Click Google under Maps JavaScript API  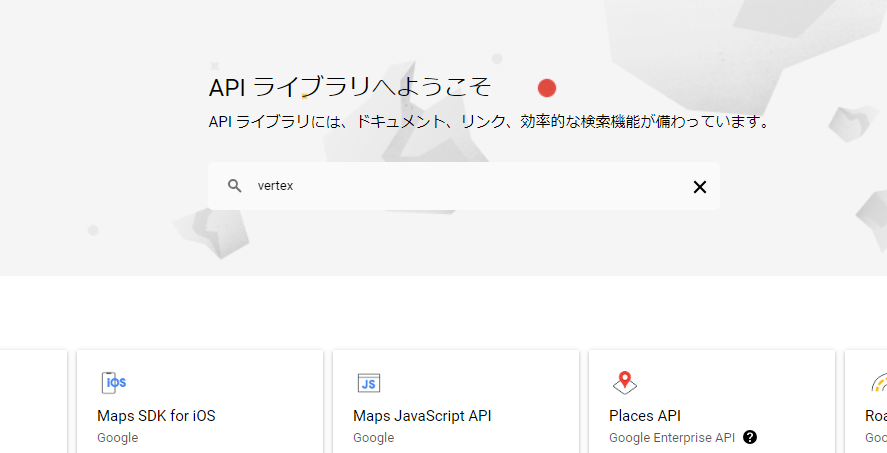coord(373,438)
